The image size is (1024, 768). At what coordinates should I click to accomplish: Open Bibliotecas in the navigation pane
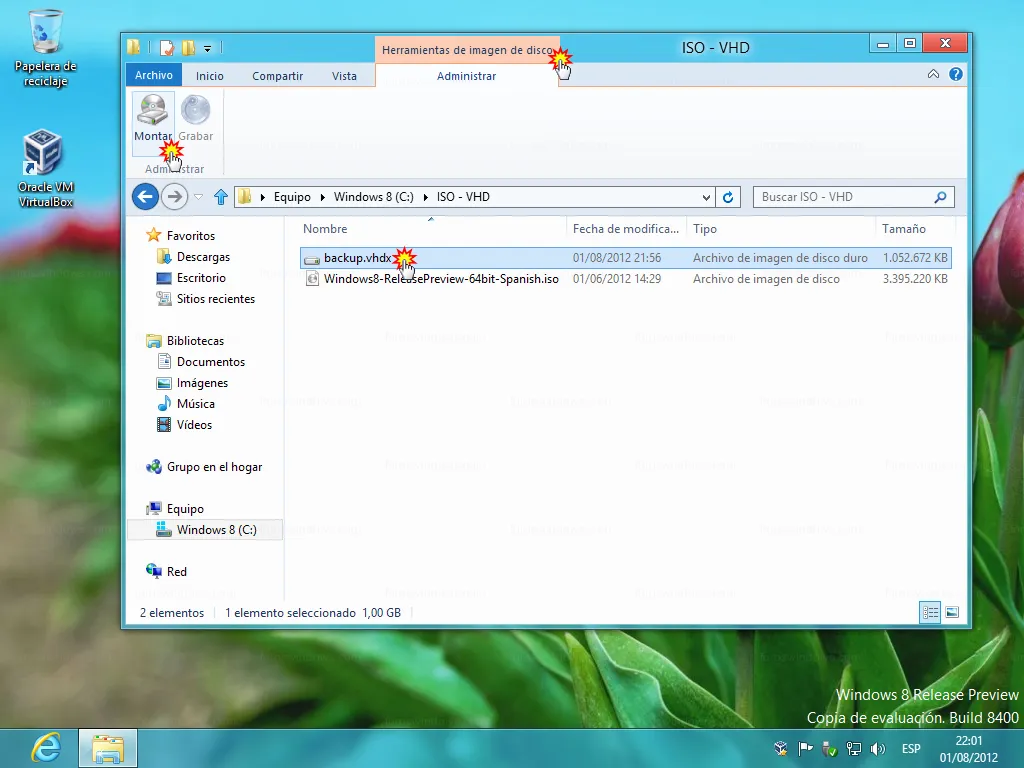click(195, 341)
